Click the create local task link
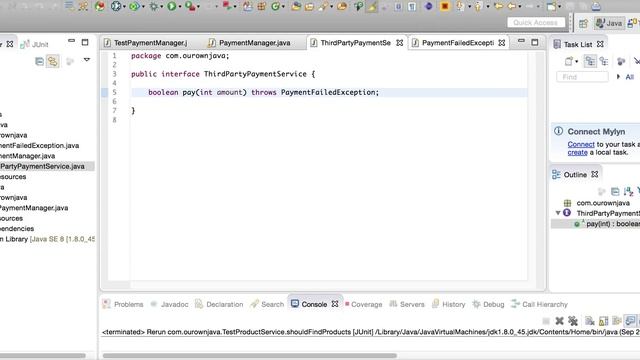Viewport: 640px width, 360px height. pyautogui.click(x=577, y=152)
